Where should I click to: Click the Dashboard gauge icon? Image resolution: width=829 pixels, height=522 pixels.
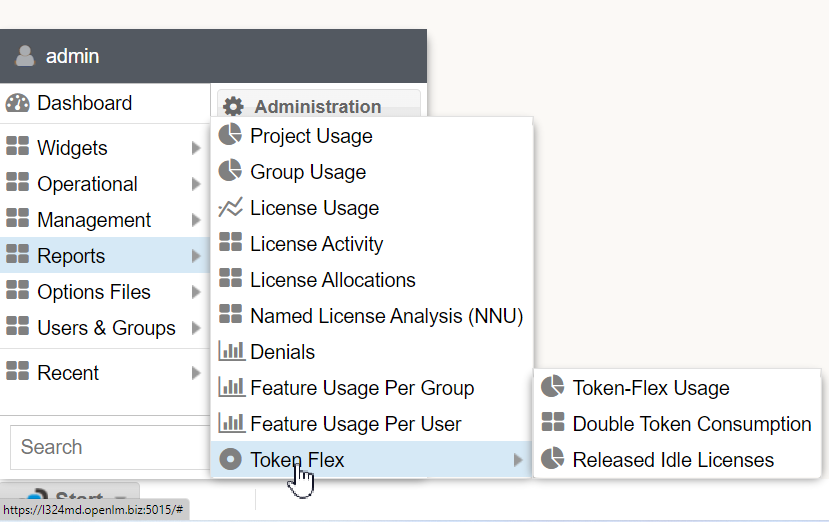point(18,103)
